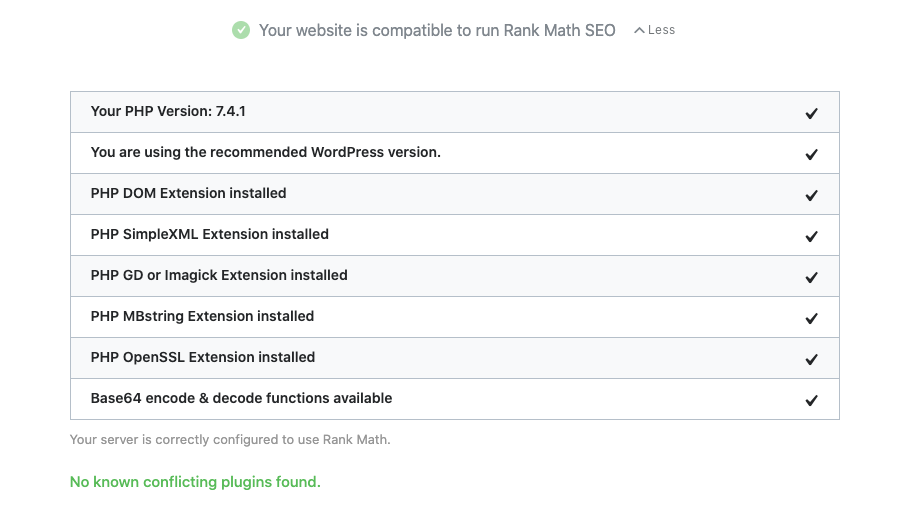Viewport: 900px width, 525px height.
Task: Click the website compatible with Rank Math heading
Action: (x=439, y=30)
